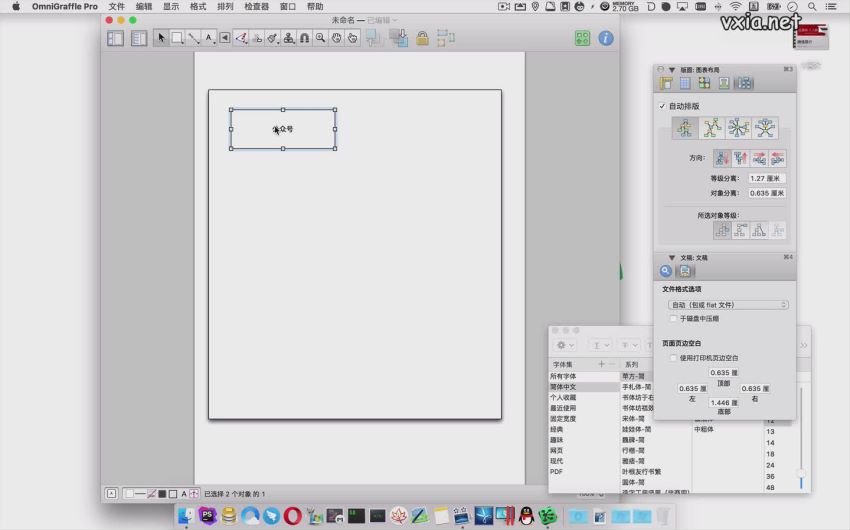The image size is (850, 530).
Task: Select 简体中文 font collection
Action: (584, 387)
